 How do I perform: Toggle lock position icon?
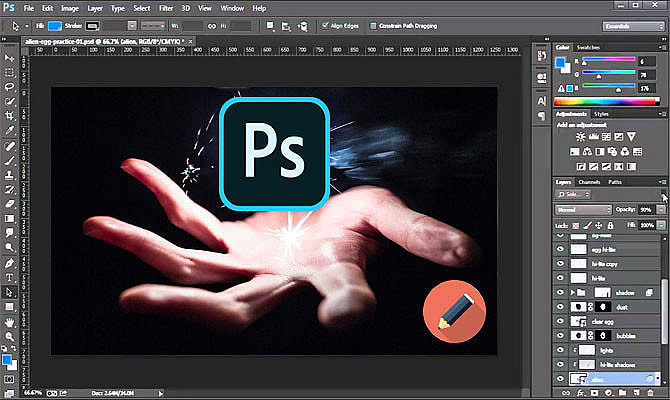[599, 225]
